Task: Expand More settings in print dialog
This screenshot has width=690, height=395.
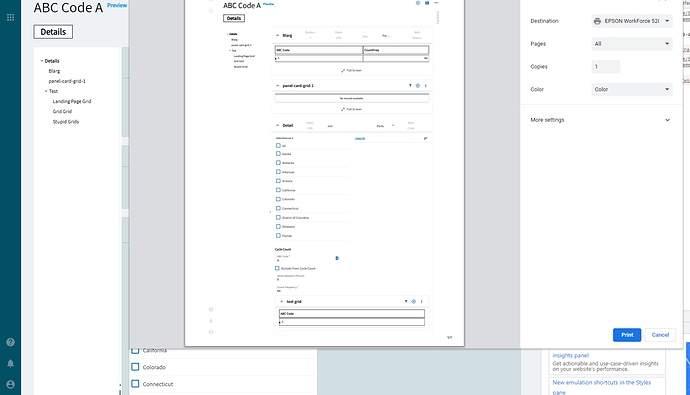Action: click(601, 120)
